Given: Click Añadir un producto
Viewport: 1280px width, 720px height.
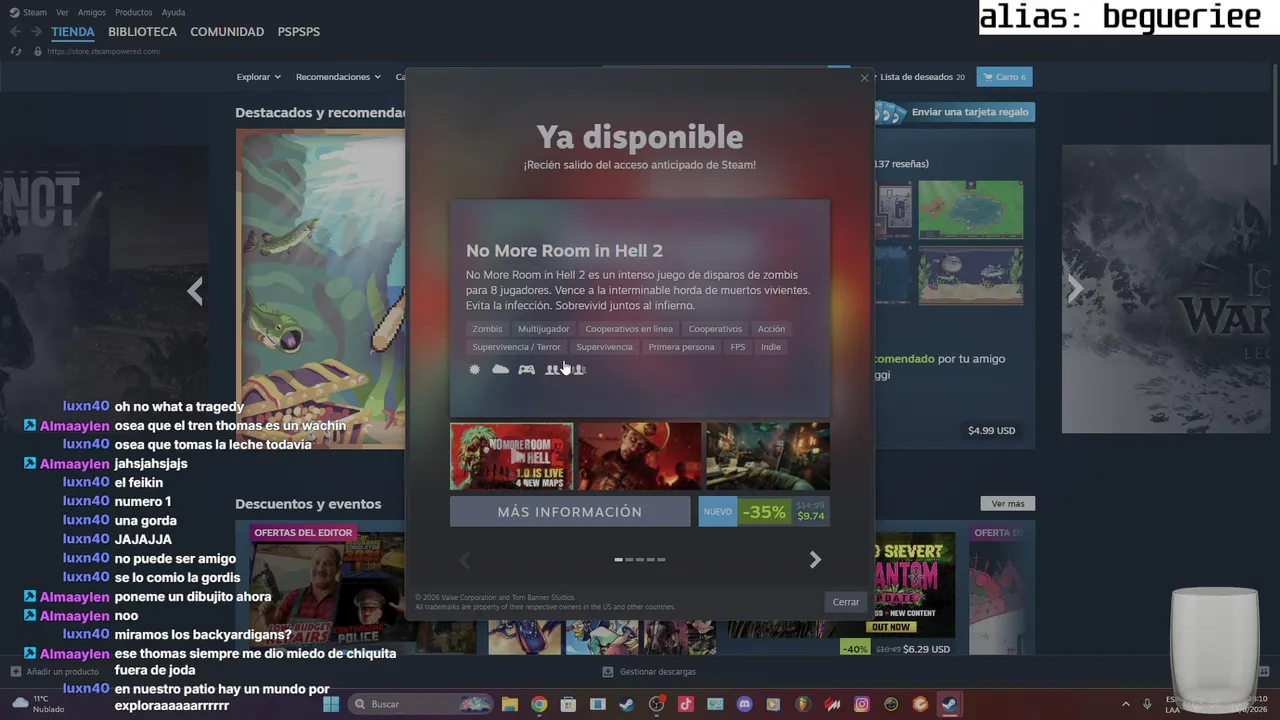Looking at the screenshot, I should [55, 672].
